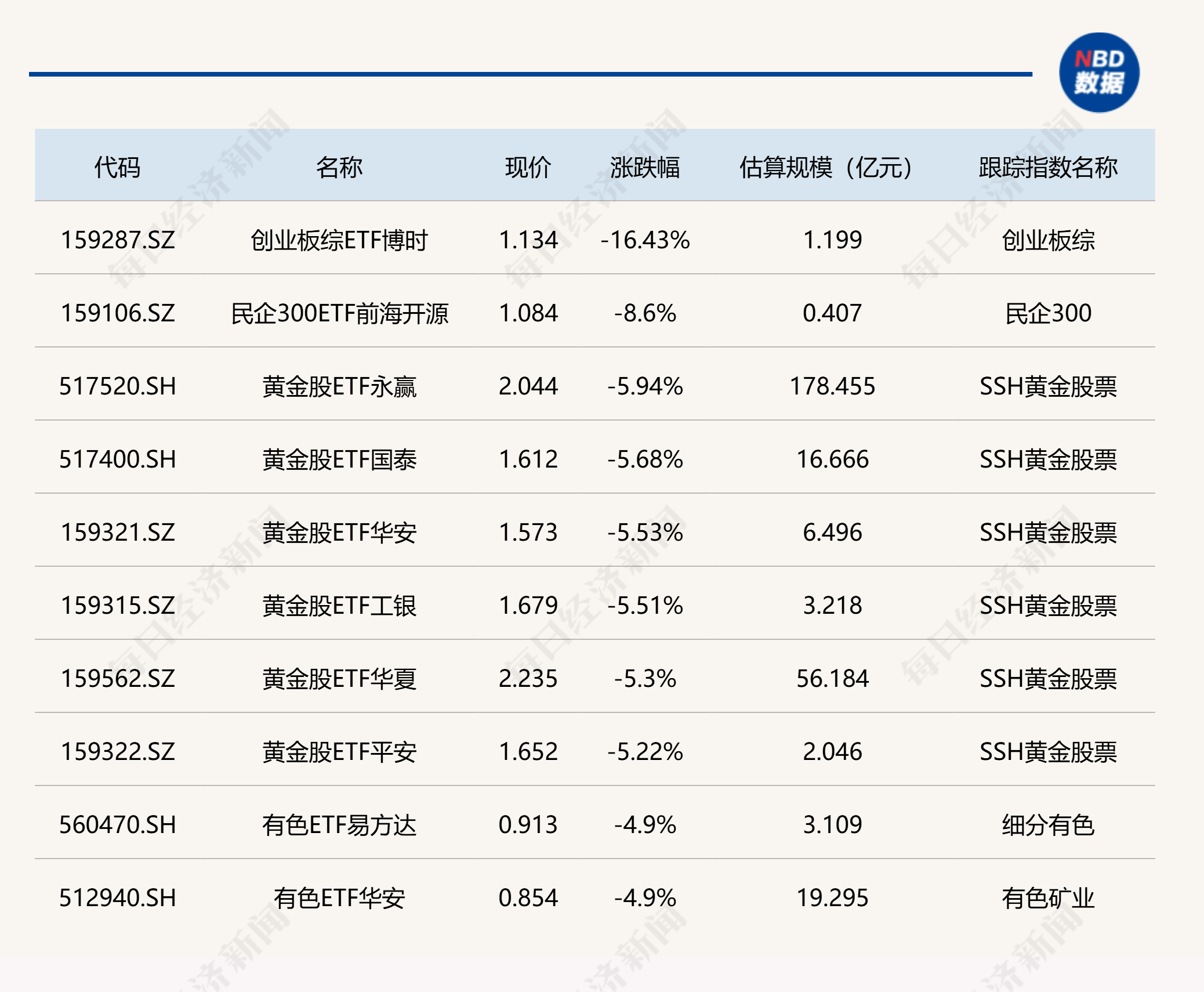1204x992 pixels.
Task: Select the 名称 column header
Action: click(339, 167)
